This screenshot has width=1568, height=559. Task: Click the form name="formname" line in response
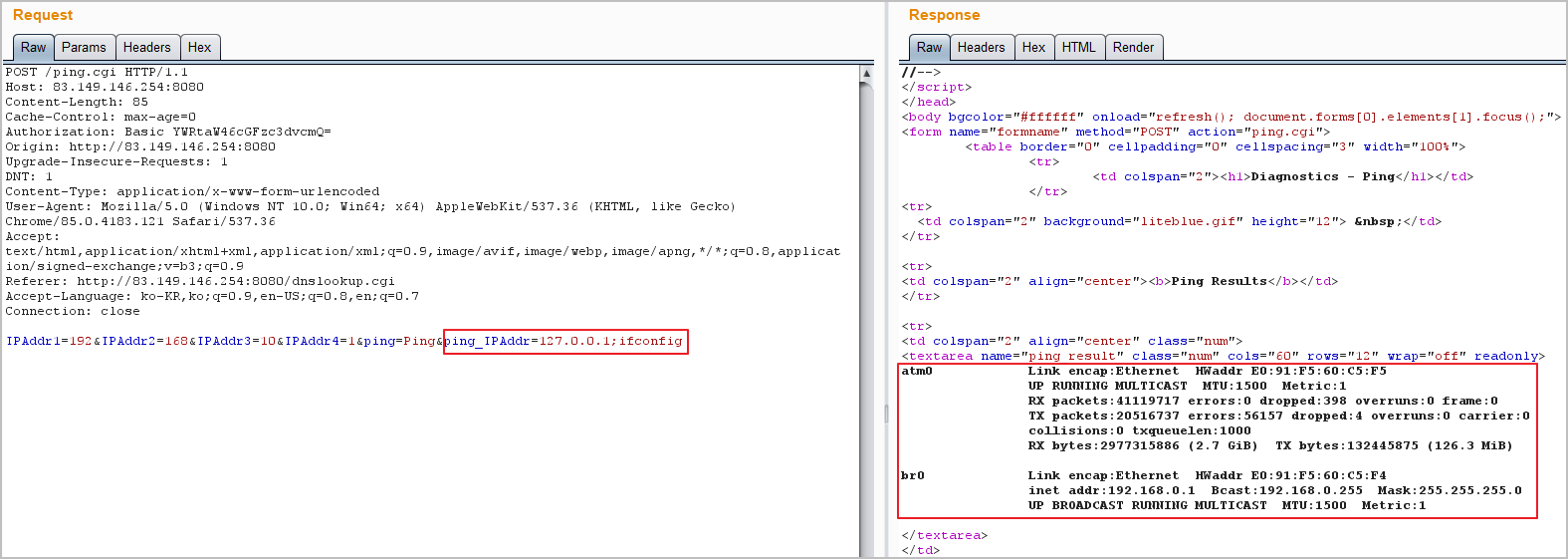coord(1116,132)
